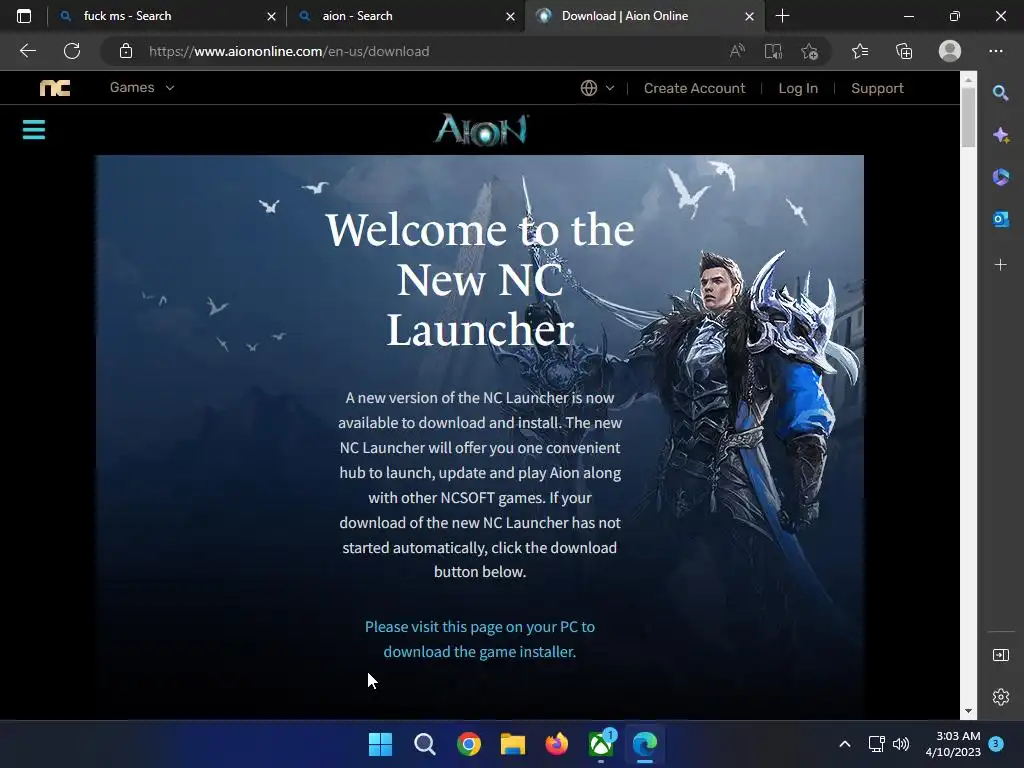Open File Explorer from the taskbar
The width and height of the screenshot is (1024, 768).
513,744
